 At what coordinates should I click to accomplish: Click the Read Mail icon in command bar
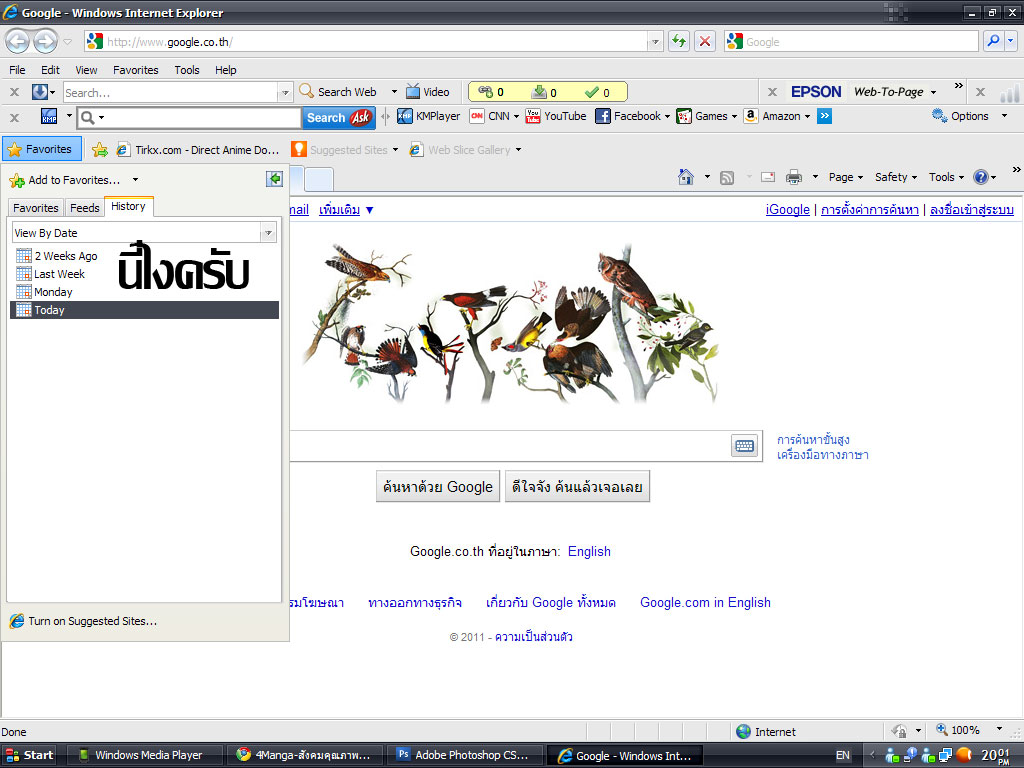[x=768, y=177]
